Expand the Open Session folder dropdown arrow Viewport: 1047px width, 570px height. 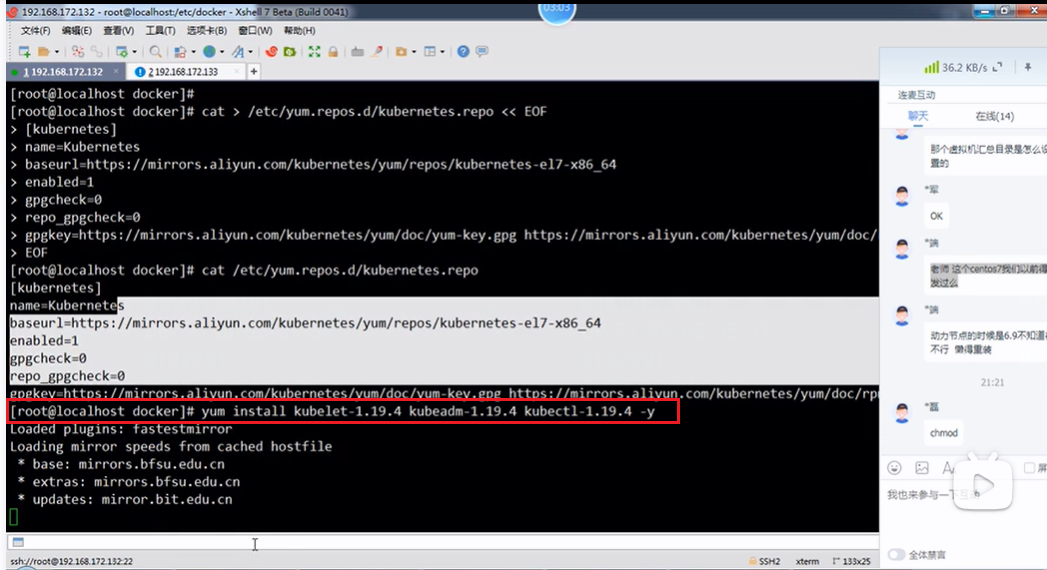click(57, 52)
